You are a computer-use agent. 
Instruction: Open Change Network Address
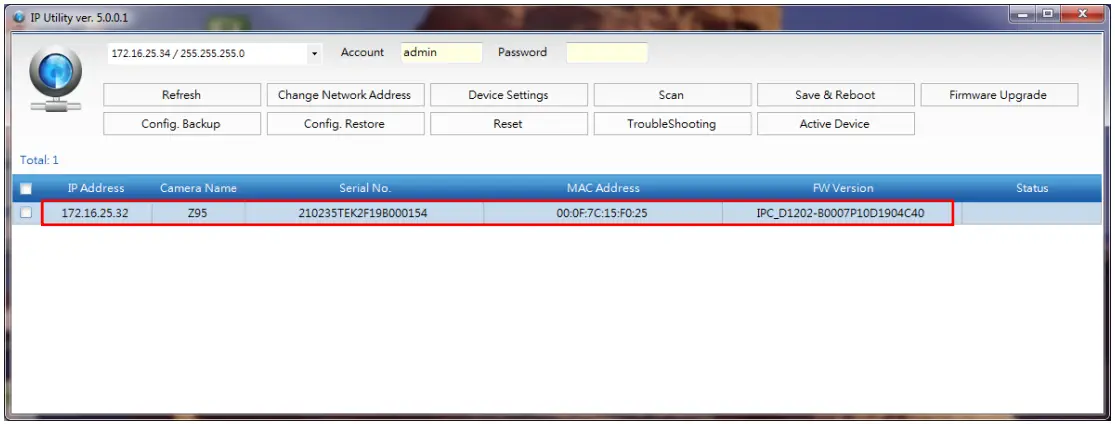click(x=345, y=95)
